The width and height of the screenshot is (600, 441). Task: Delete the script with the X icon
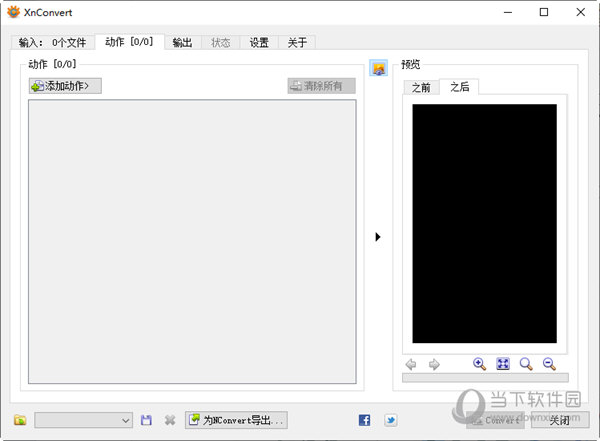tap(170, 420)
